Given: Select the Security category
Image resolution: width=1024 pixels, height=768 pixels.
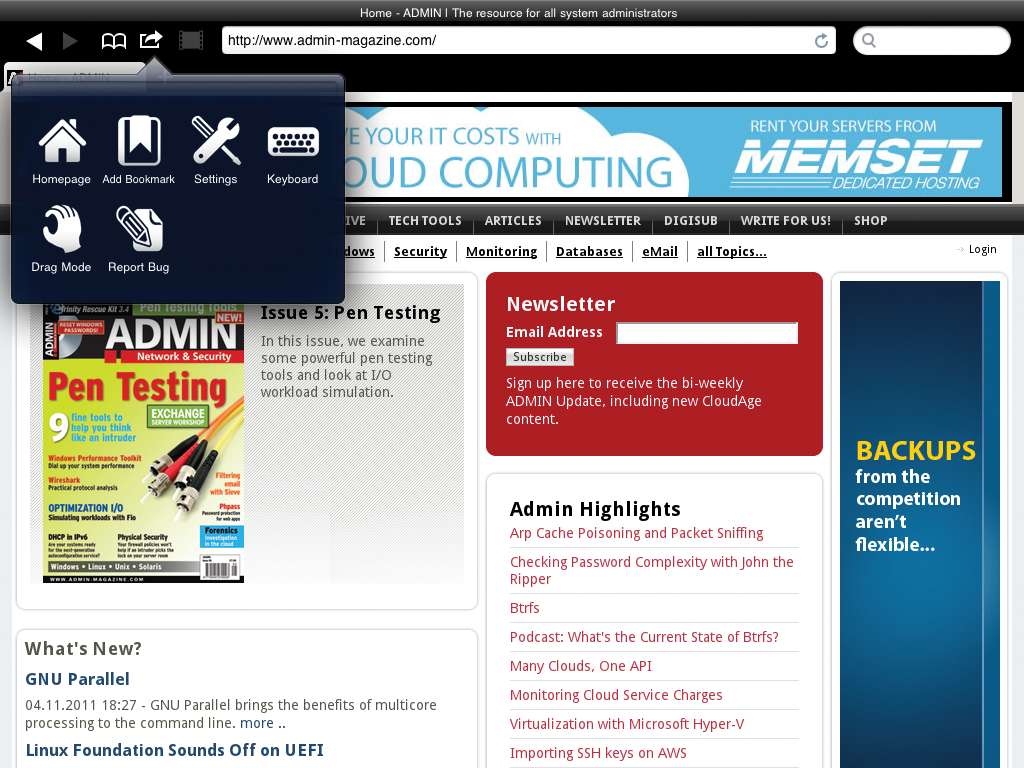Looking at the screenshot, I should click(x=420, y=251).
